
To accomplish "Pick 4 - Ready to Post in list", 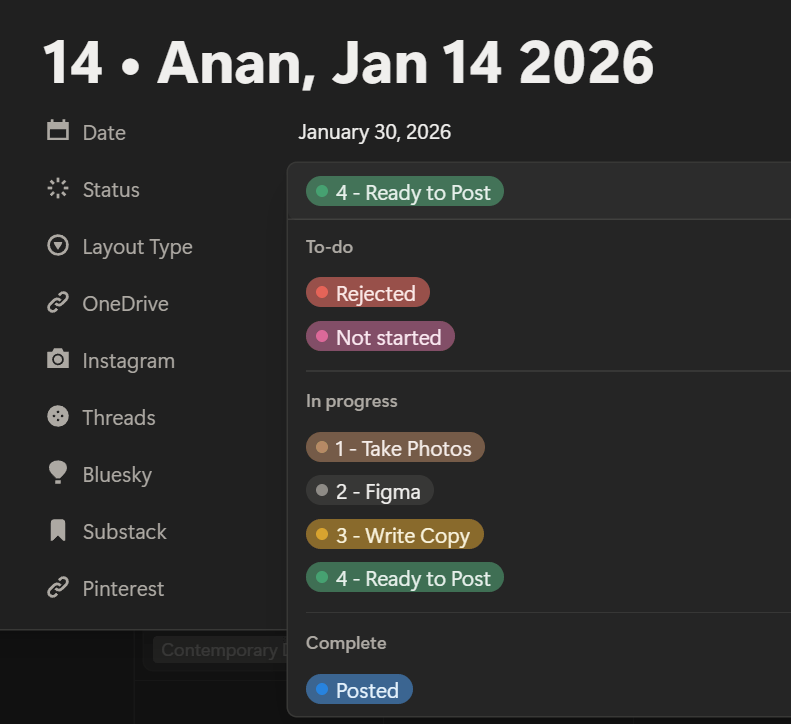I will click(x=404, y=578).
